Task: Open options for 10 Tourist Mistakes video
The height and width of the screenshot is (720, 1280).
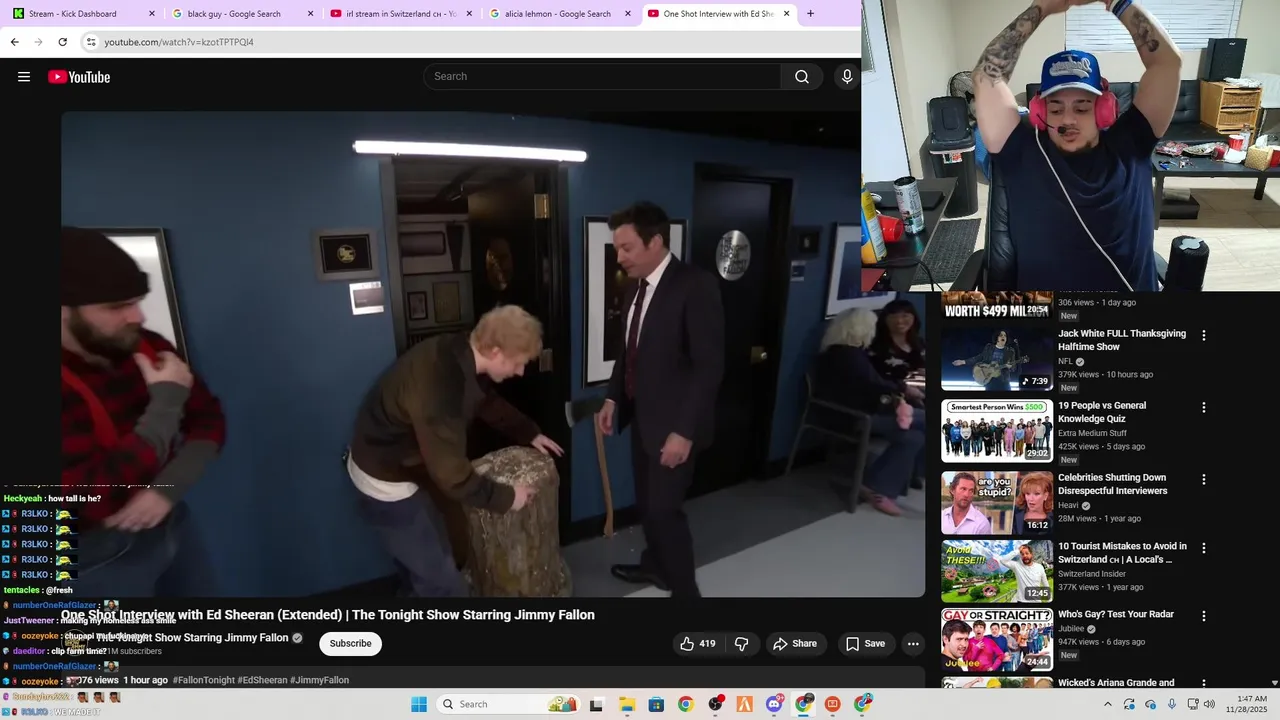Action: [x=1204, y=548]
